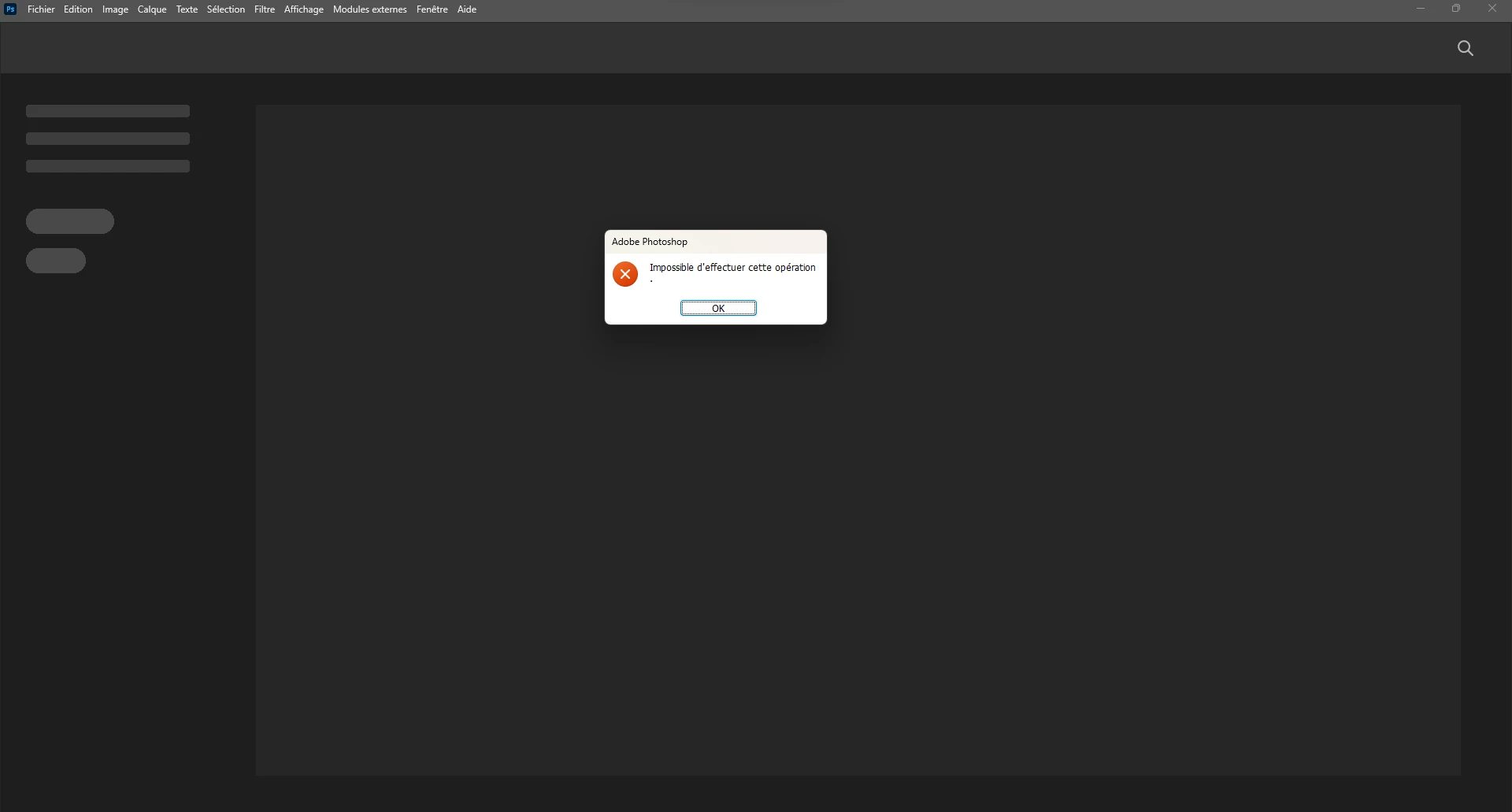
Task: Click the red error icon in dialog
Action: point(625,274)
